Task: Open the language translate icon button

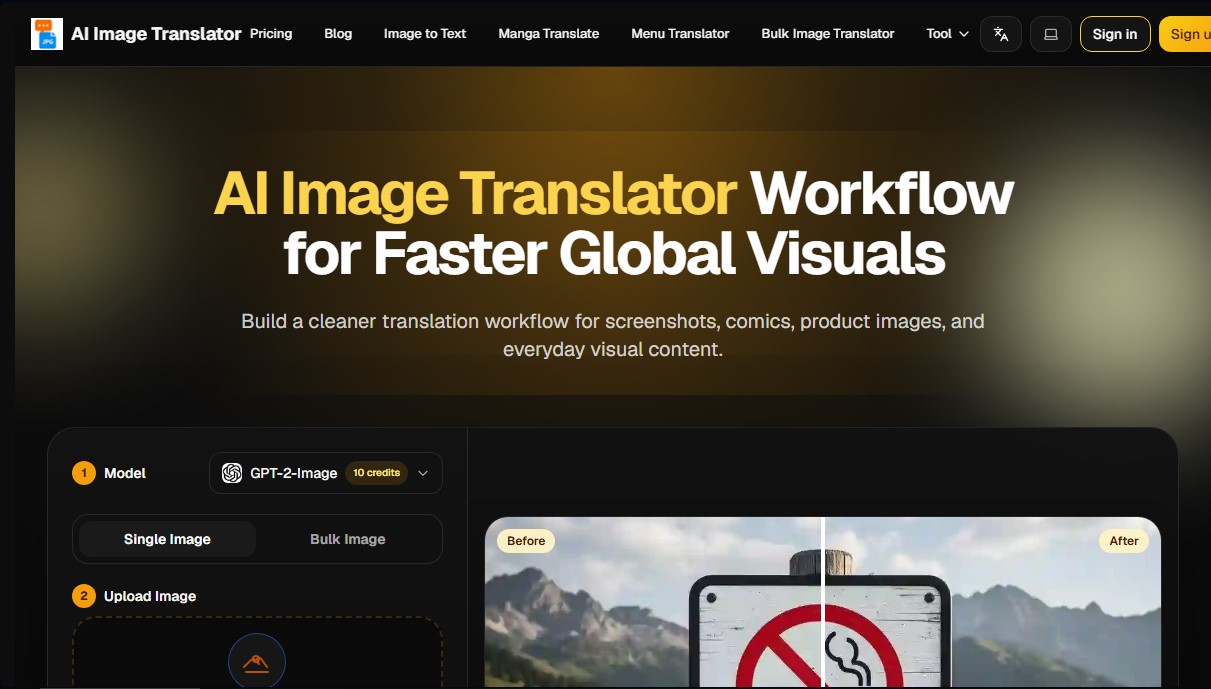Action: 1001,34
